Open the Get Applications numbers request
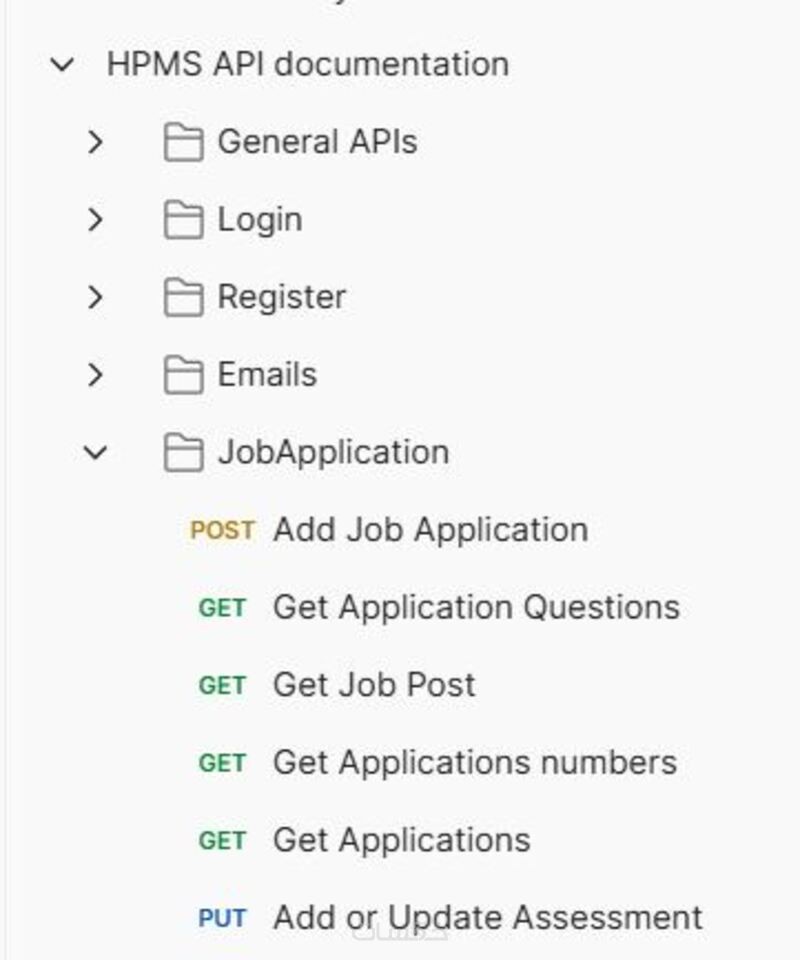 coord(474,763)
